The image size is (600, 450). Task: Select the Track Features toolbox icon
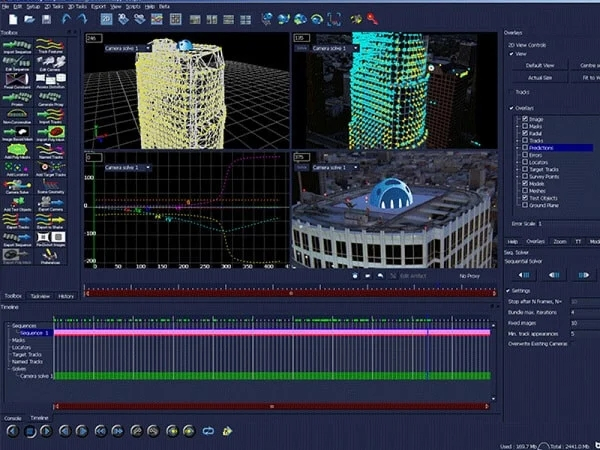coord(53,47)
